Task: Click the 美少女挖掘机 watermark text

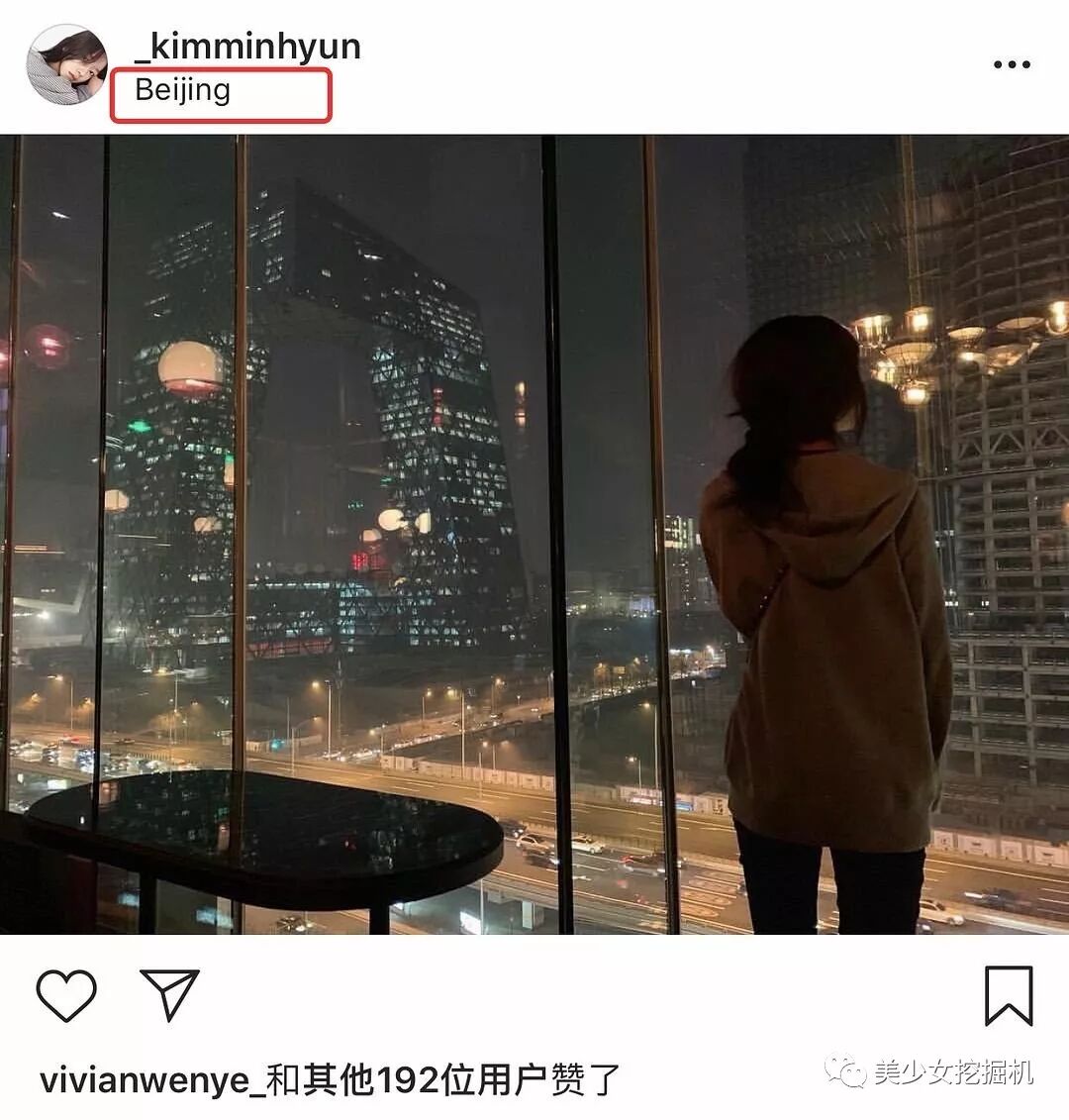Action: click(x=954, y=1072)
